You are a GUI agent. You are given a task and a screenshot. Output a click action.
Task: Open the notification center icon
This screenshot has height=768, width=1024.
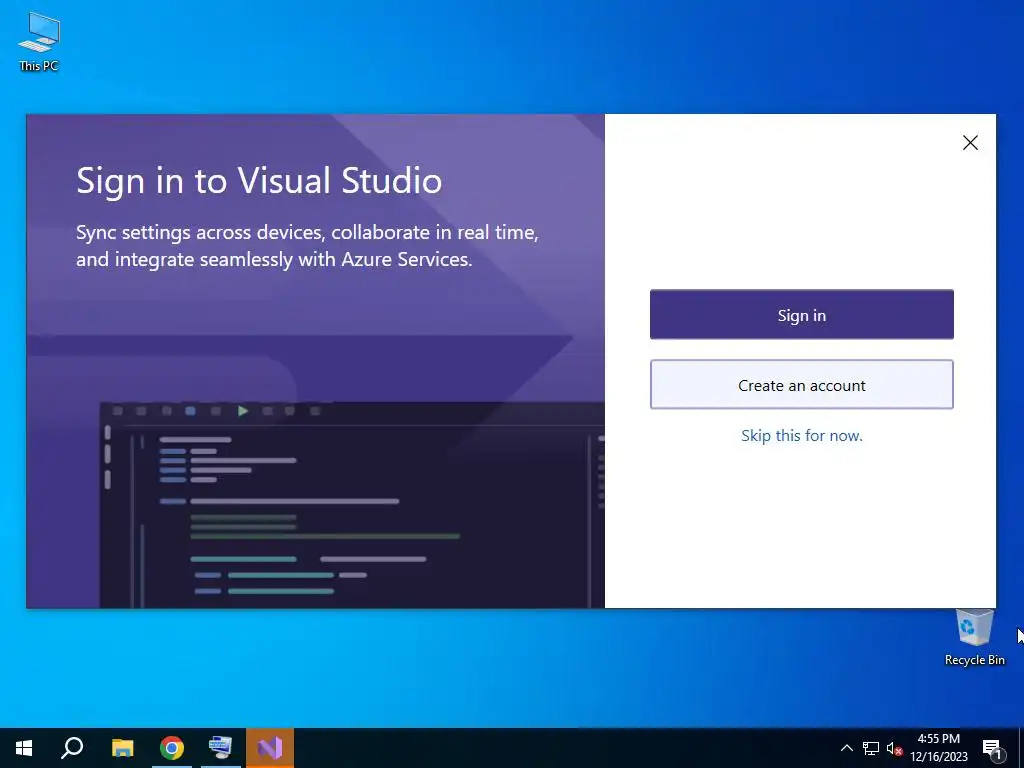coord(992,748)
